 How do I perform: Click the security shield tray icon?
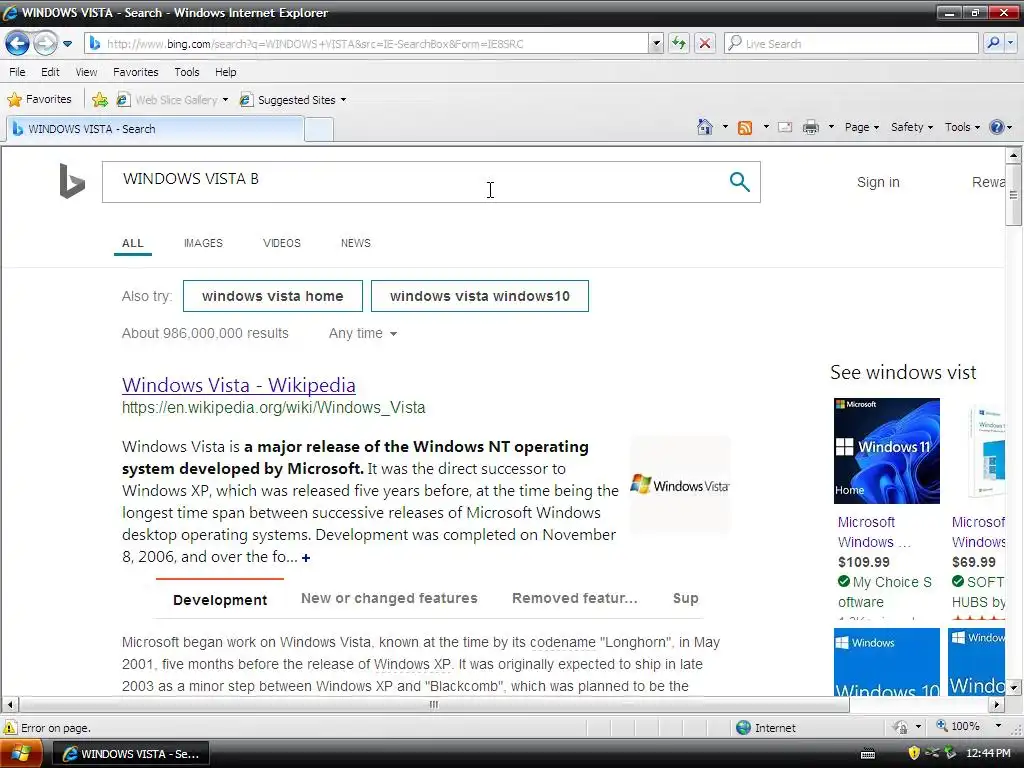[914, 753]
